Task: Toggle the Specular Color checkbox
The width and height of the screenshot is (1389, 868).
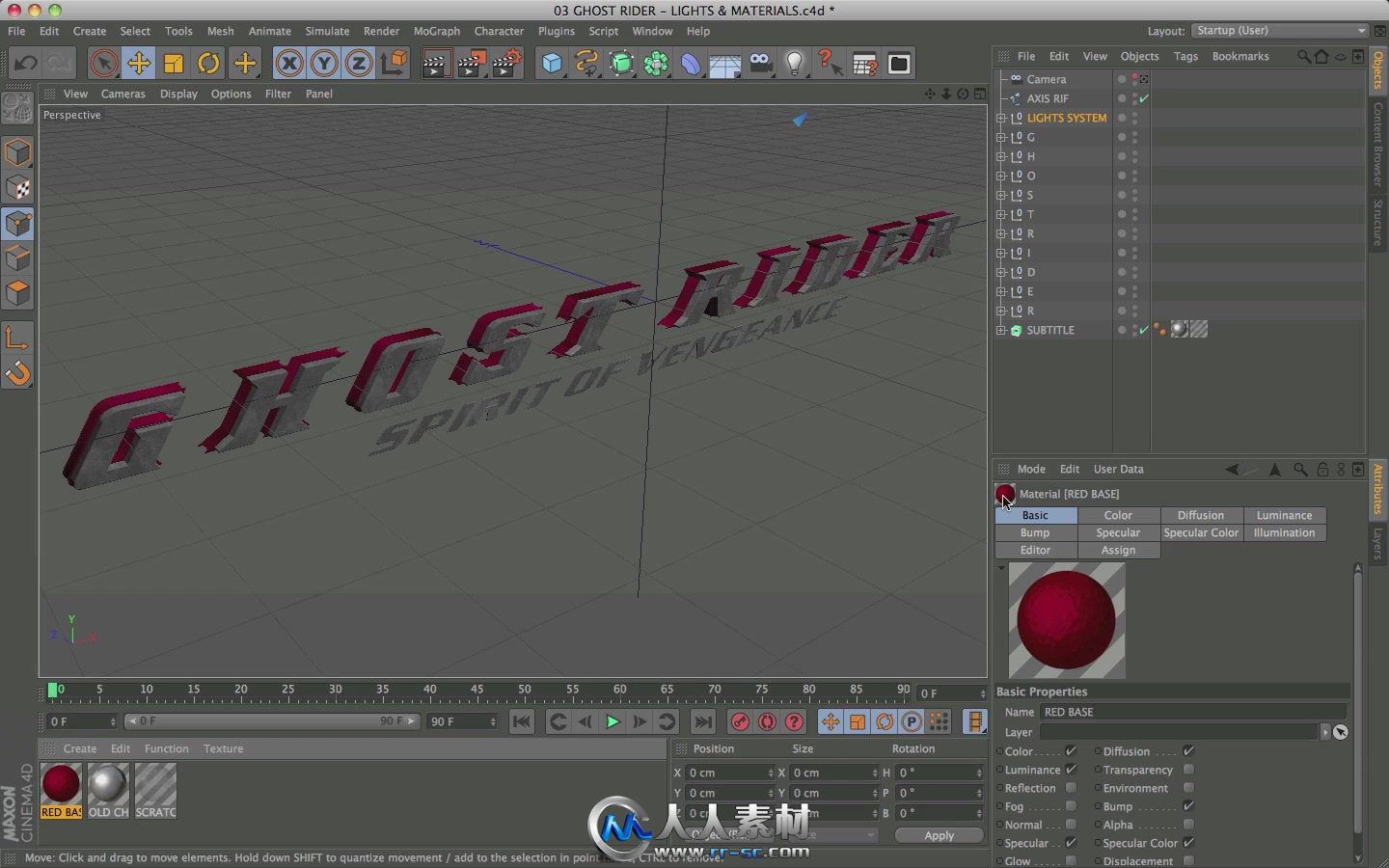Action: point(1188,843)
